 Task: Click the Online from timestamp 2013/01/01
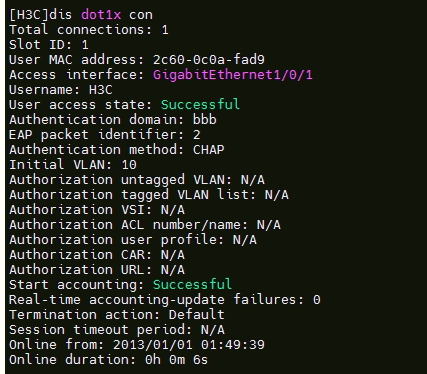pyautogui.click(x=153, y=345)
